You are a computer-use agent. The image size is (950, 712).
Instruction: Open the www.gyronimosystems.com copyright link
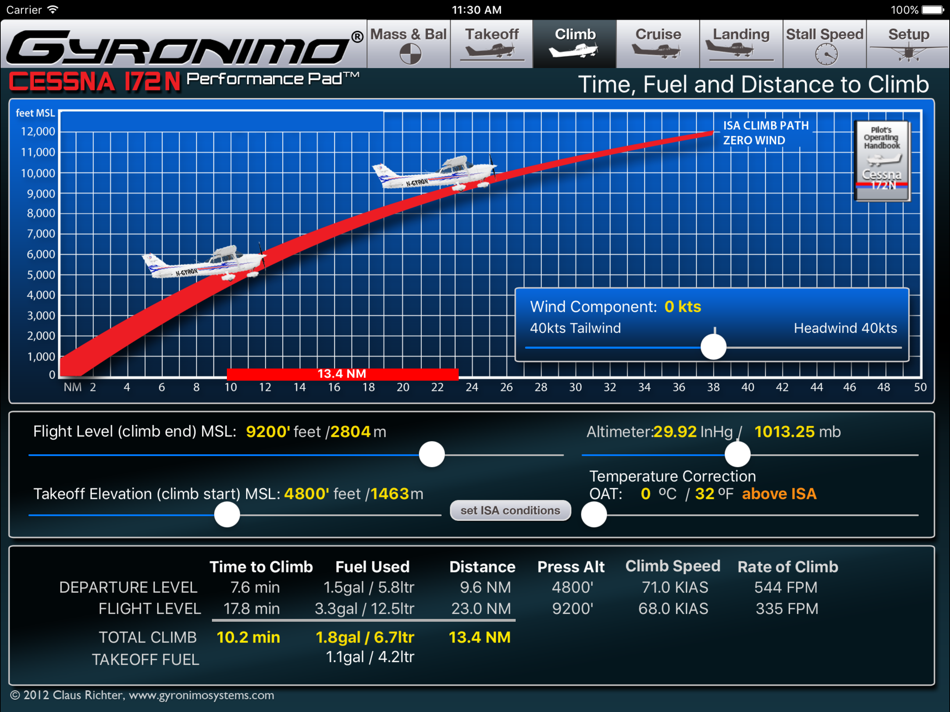[x=201, y=695]
